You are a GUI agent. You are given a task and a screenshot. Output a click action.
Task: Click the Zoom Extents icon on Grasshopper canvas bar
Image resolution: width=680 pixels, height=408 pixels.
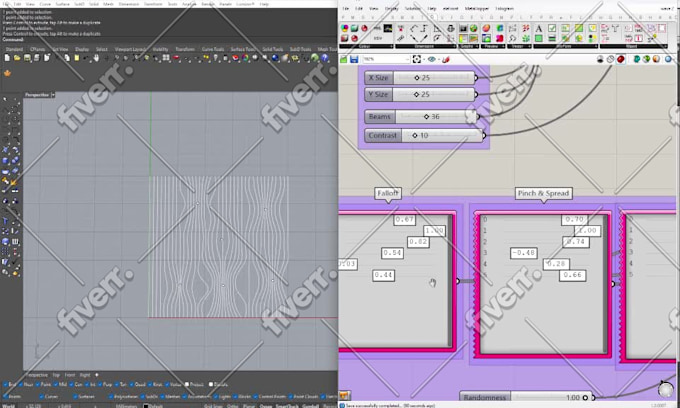coord(416,59)
